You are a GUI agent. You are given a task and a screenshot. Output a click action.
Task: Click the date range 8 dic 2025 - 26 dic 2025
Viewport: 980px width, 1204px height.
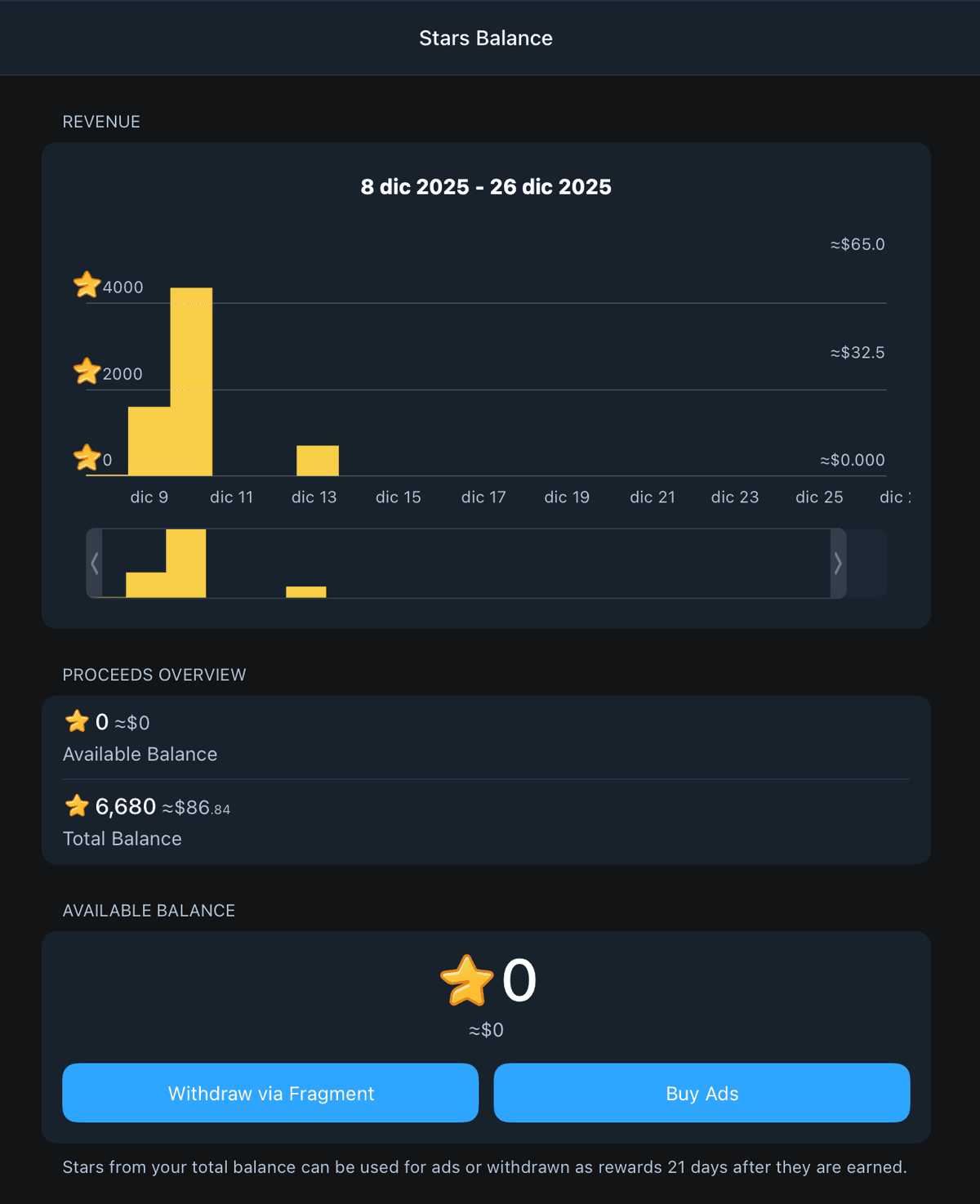pyautogui.click(x=486, y=186)
